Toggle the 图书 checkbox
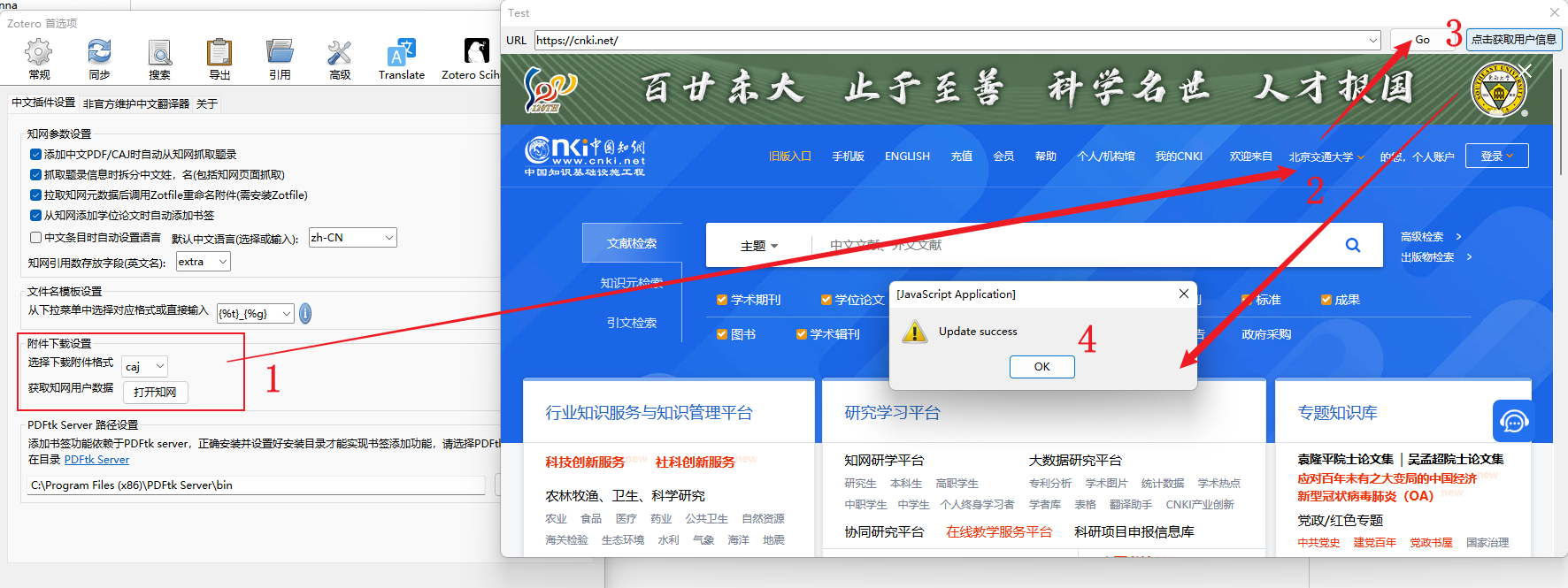Screen dimensions: 1568x588 (722, 334)
